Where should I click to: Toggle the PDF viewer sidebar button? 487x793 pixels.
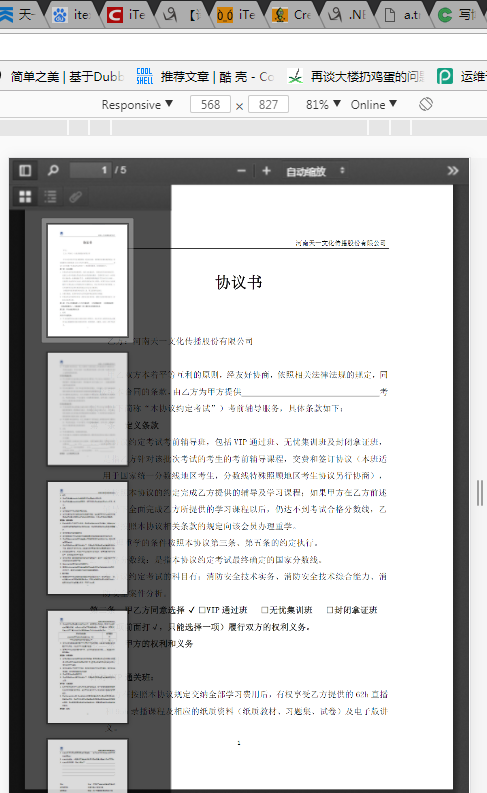[25, 170]
